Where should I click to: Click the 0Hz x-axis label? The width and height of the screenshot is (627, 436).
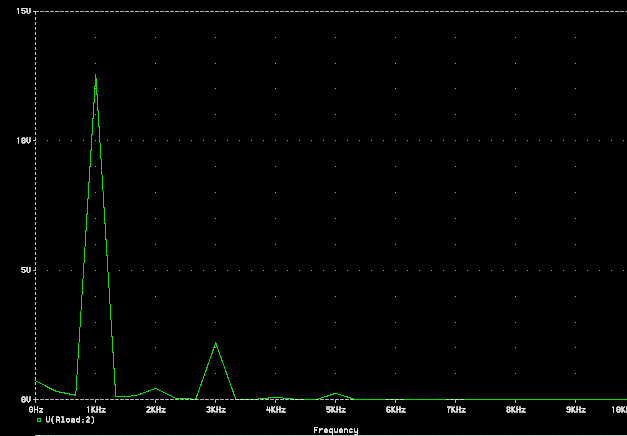pyautogui.click(x=36, y=410)
